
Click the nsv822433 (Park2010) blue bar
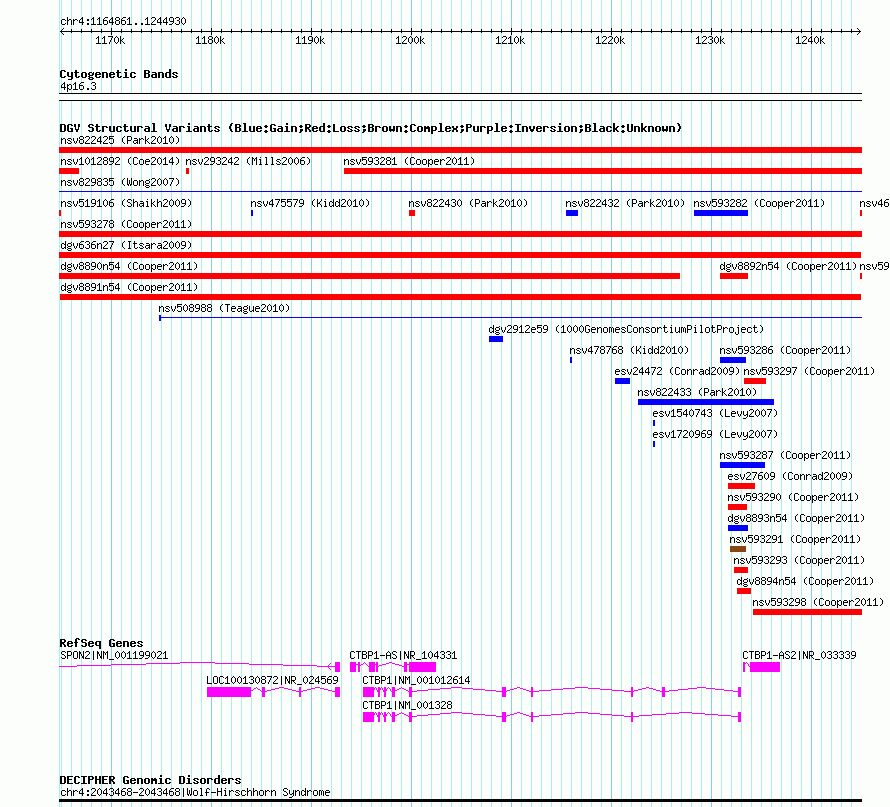pyautogui.click(x=706, y=402)
